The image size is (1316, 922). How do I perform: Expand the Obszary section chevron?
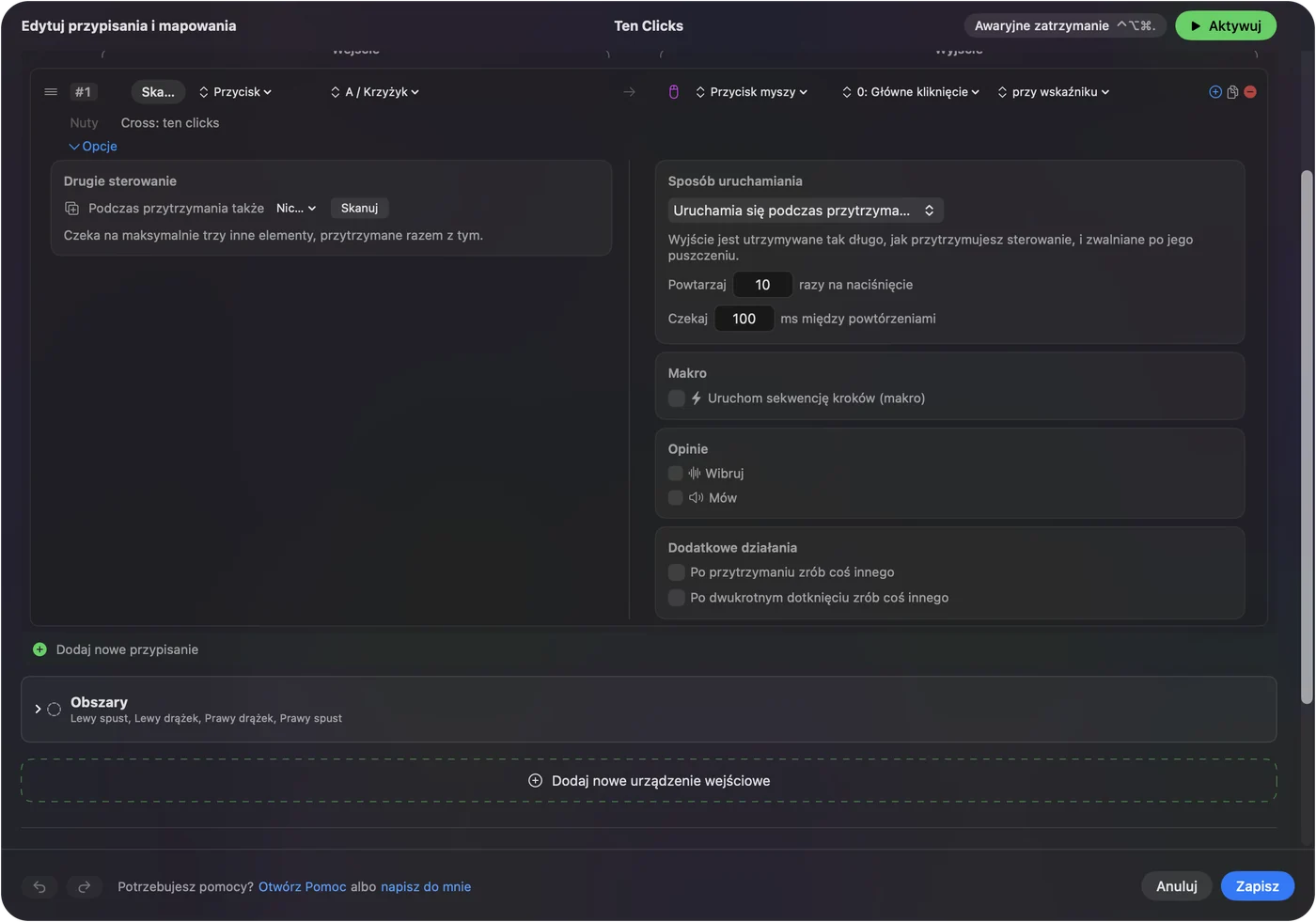(38, 710)
